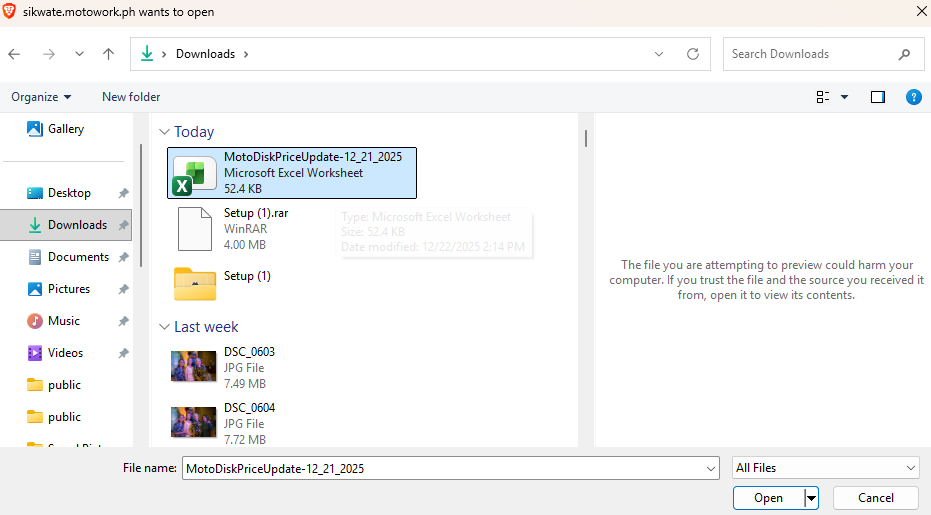Click the Search Downloads field
Image resolution: width=931 pixels, height=515 pixels.
pyautogui.click(x=810, y=54)
